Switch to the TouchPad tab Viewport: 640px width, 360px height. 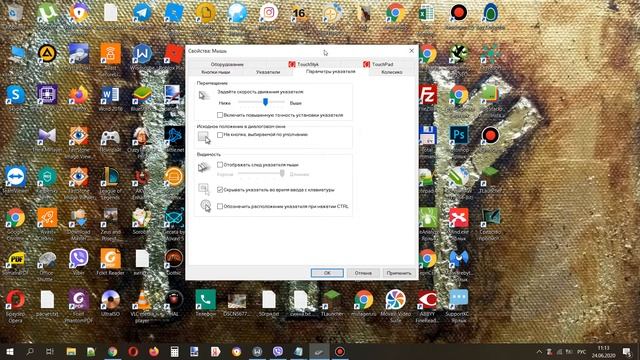(378, 64)
